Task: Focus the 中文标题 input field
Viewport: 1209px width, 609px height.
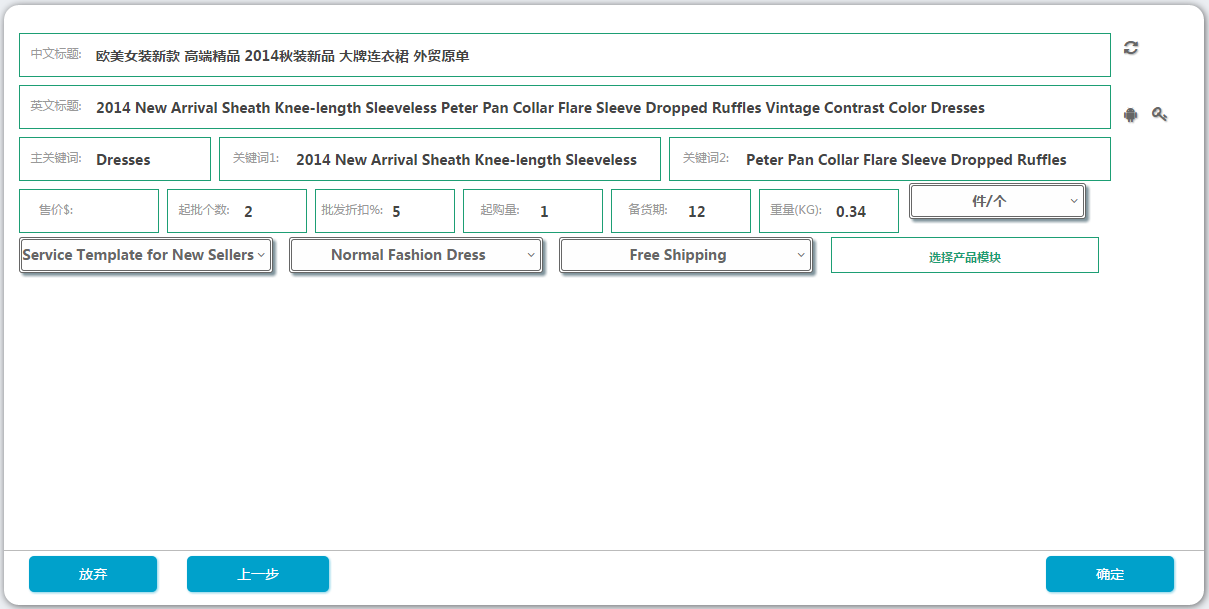Action: (565, 55)
